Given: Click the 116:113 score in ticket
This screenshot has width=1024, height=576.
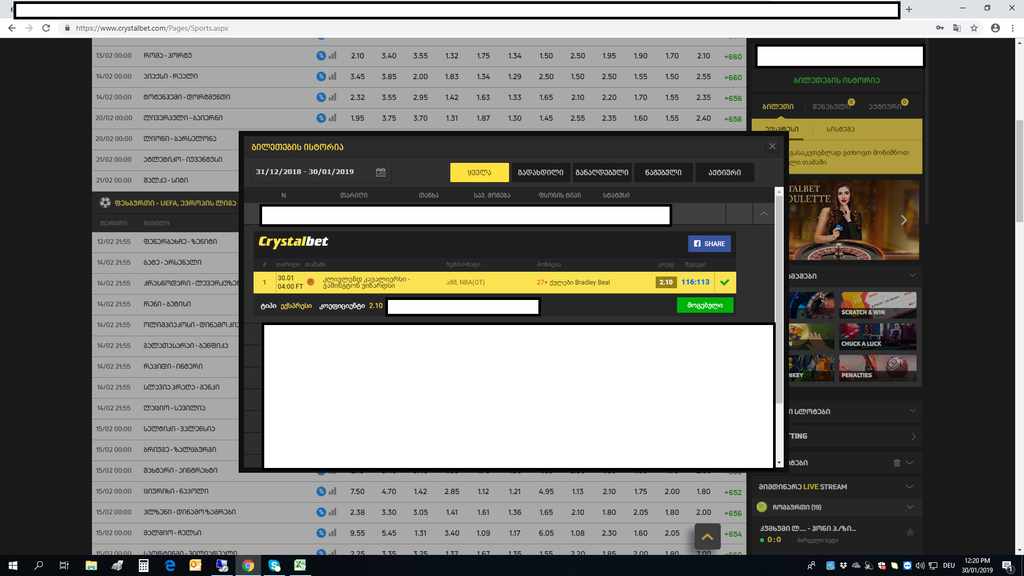Looking at the screenshot, I should pos(695,282).
